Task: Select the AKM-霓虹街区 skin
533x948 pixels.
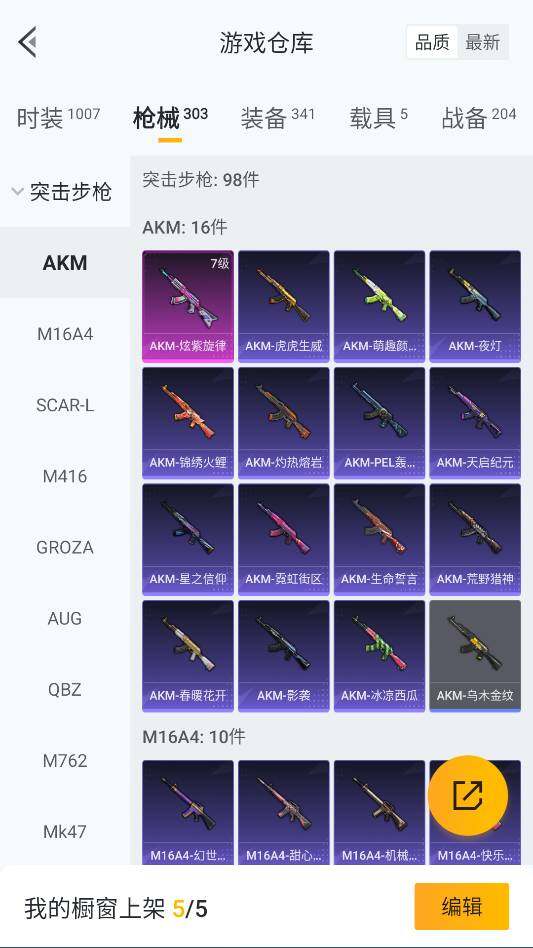Action: point(283,539)
